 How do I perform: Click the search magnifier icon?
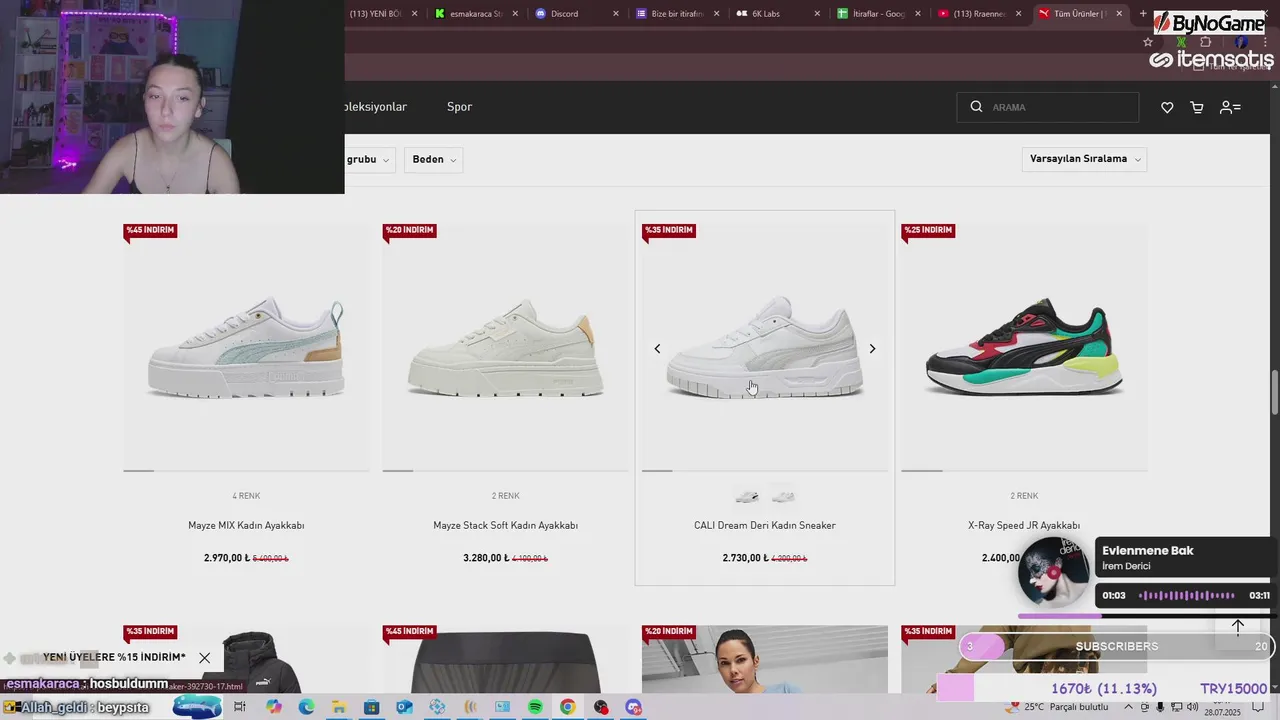[976, 107]
